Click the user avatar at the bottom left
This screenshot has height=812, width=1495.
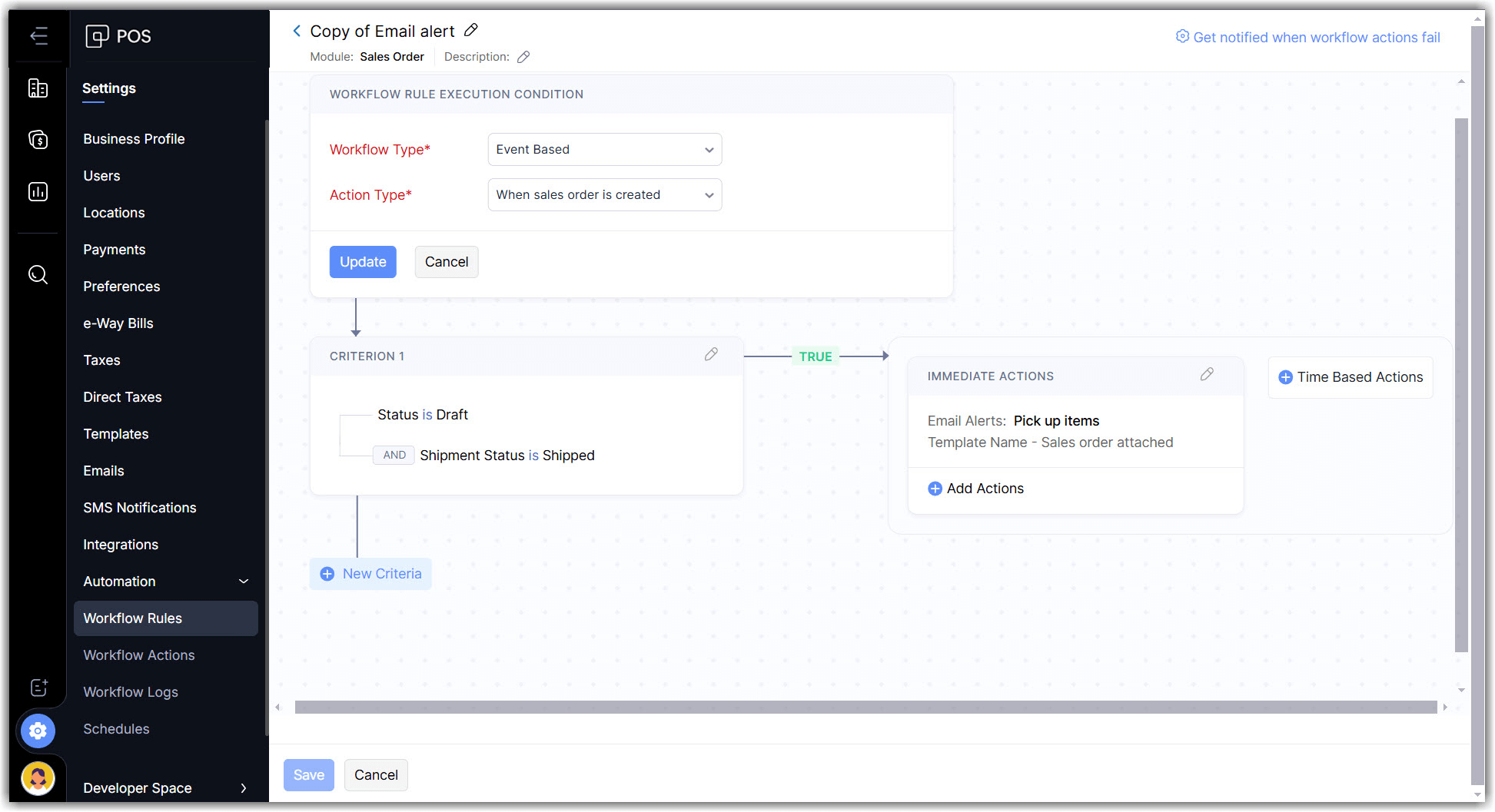click(38, 778)
